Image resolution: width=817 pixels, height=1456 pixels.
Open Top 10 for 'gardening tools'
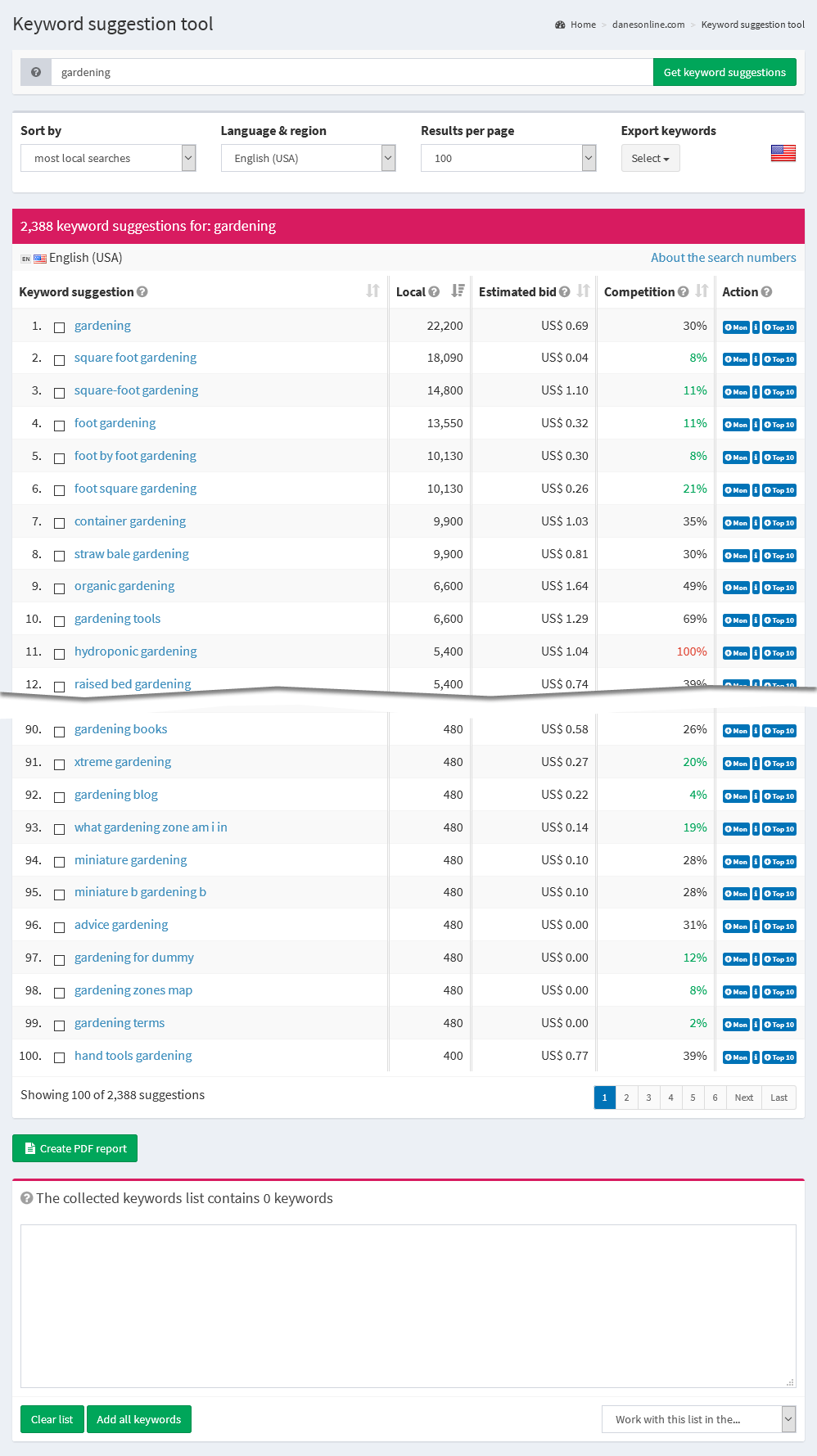[x=779, y=620]
